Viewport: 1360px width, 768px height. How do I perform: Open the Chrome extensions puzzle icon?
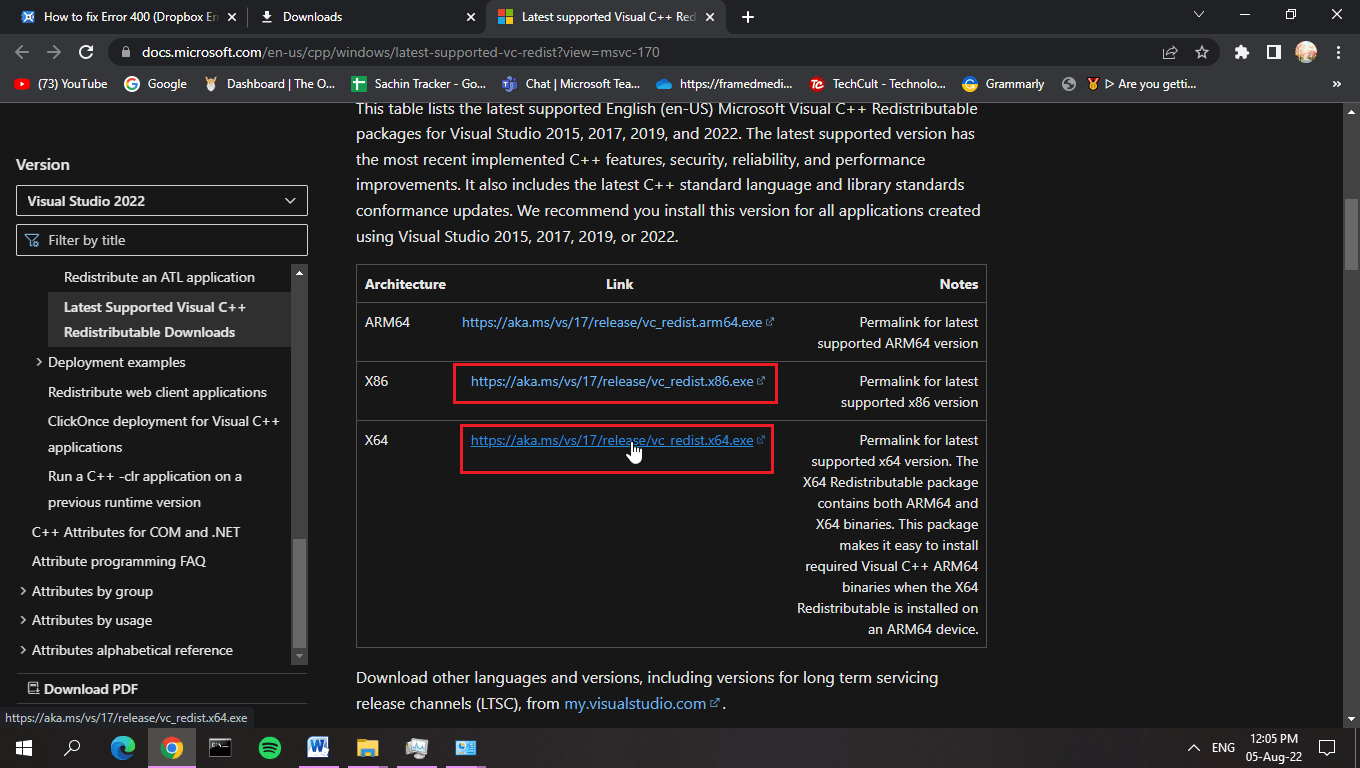[1242, 52]
